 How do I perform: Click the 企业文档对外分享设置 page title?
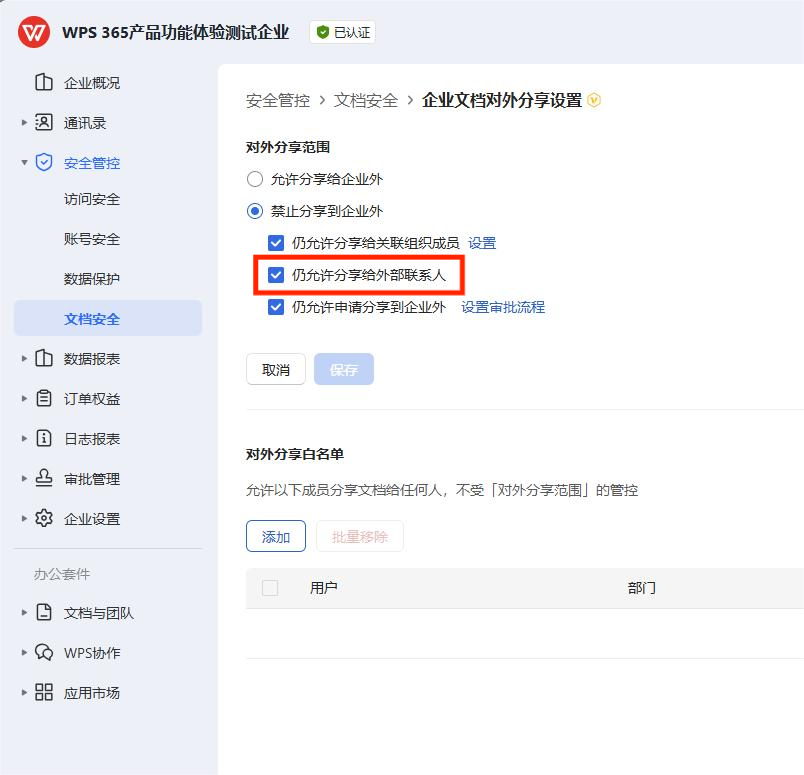tap(501, 100)
